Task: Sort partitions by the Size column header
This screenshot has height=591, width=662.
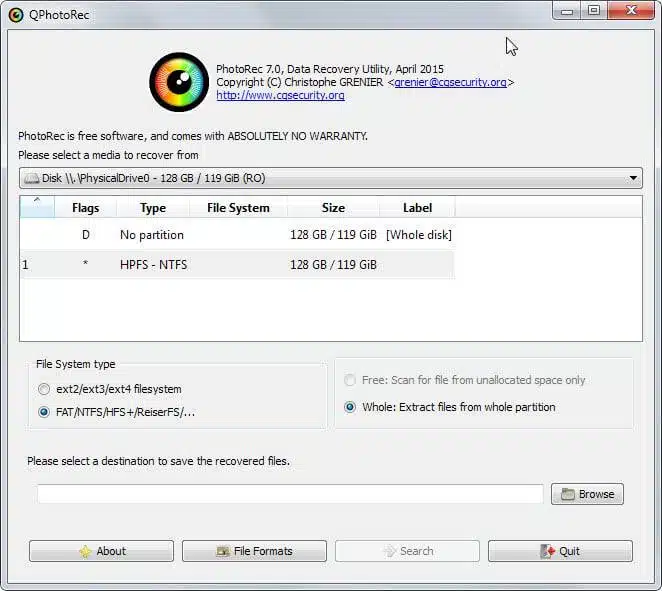Action: (333, 208)
